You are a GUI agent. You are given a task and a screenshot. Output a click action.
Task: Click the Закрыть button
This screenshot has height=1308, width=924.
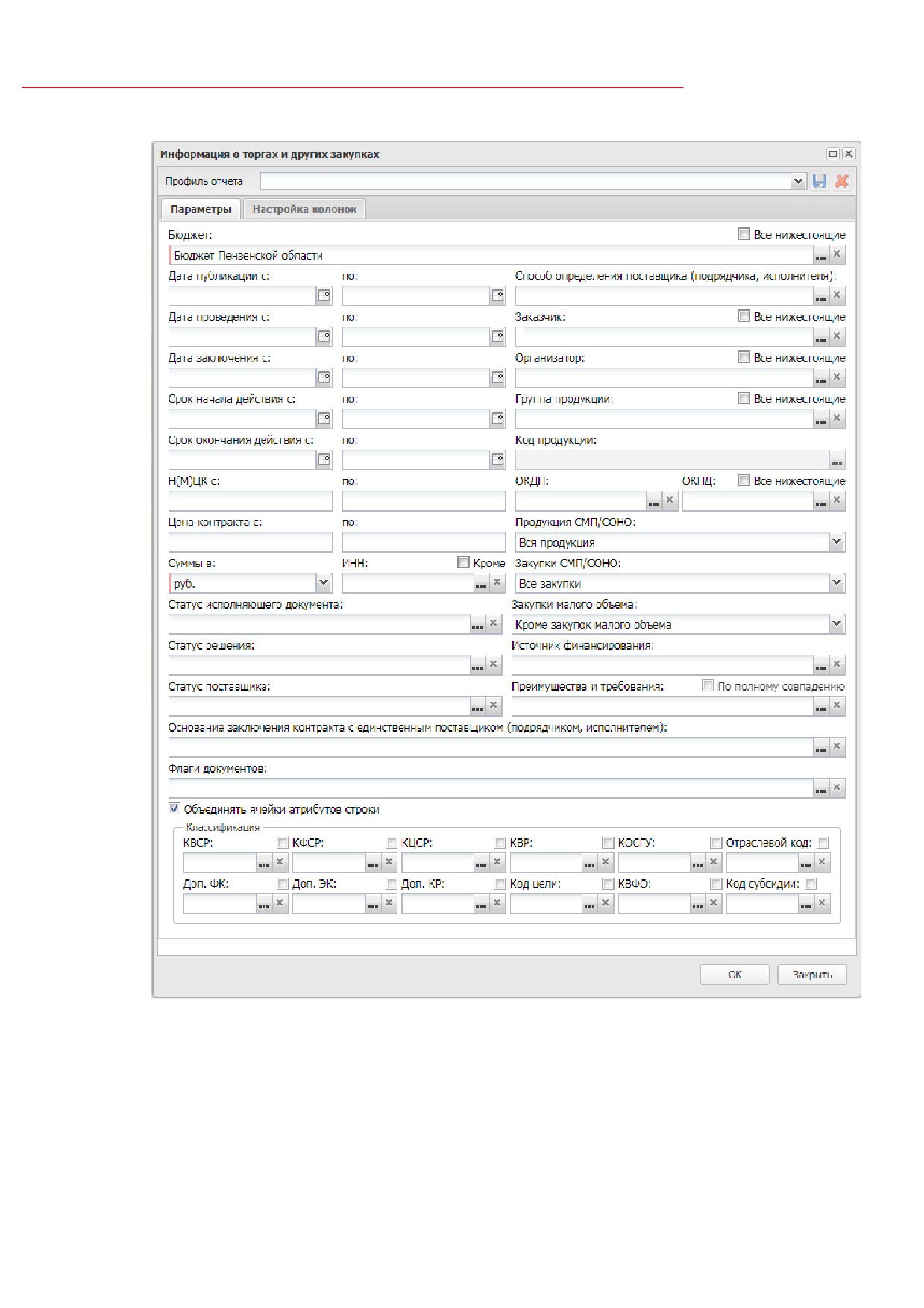click(x=812, y=975)
